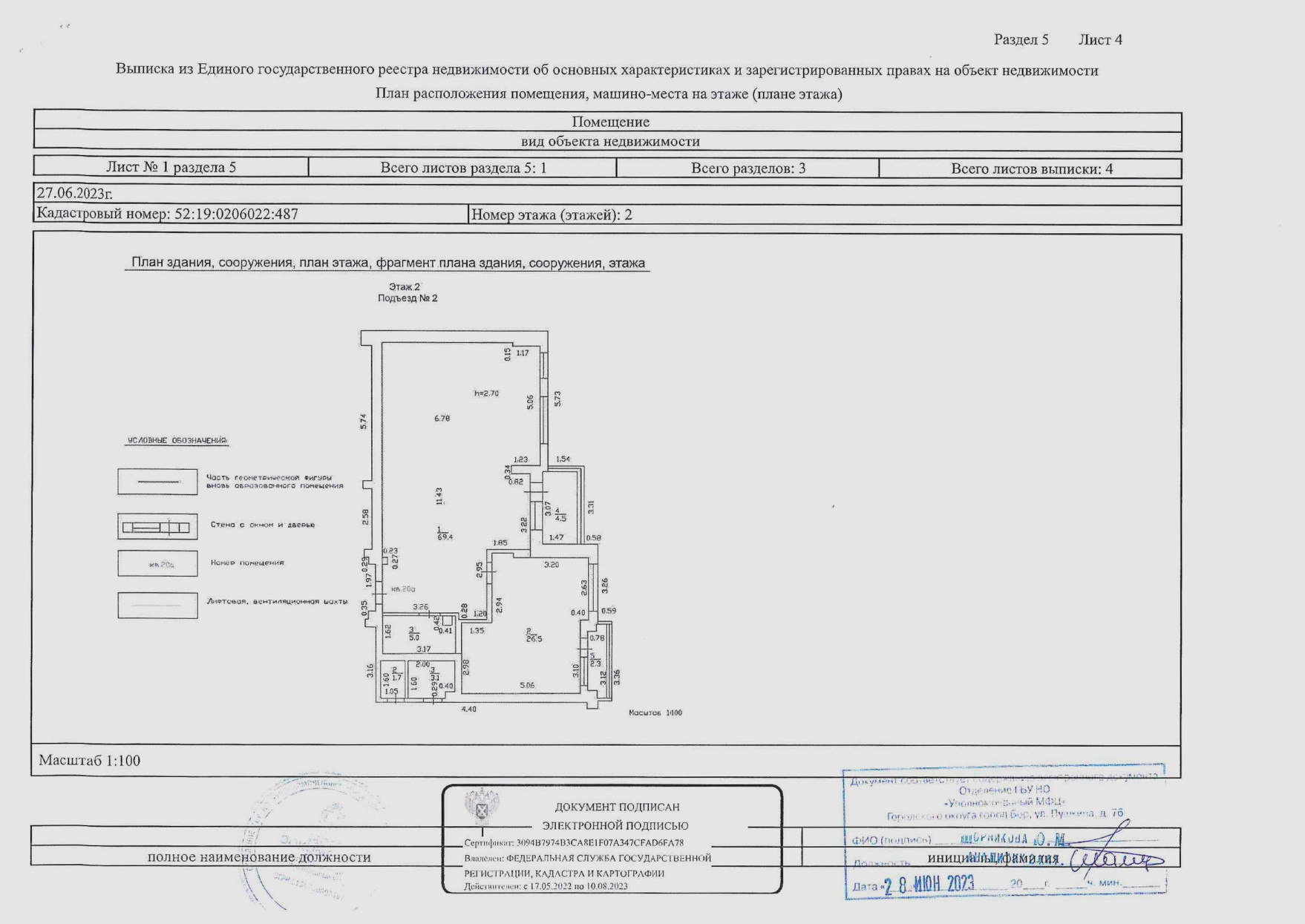Viewport: 1305px width, 924px height.
Task: Click the "полное наименование должности" caption
Action: pyautogui.click(x=259, y=857)
